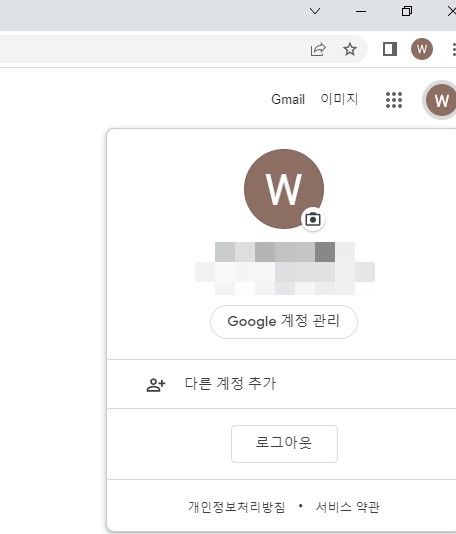The image size is (456, 534).
Task: Minimize the Chrome window
Action: pyautogui.click(x=361, y=11)
